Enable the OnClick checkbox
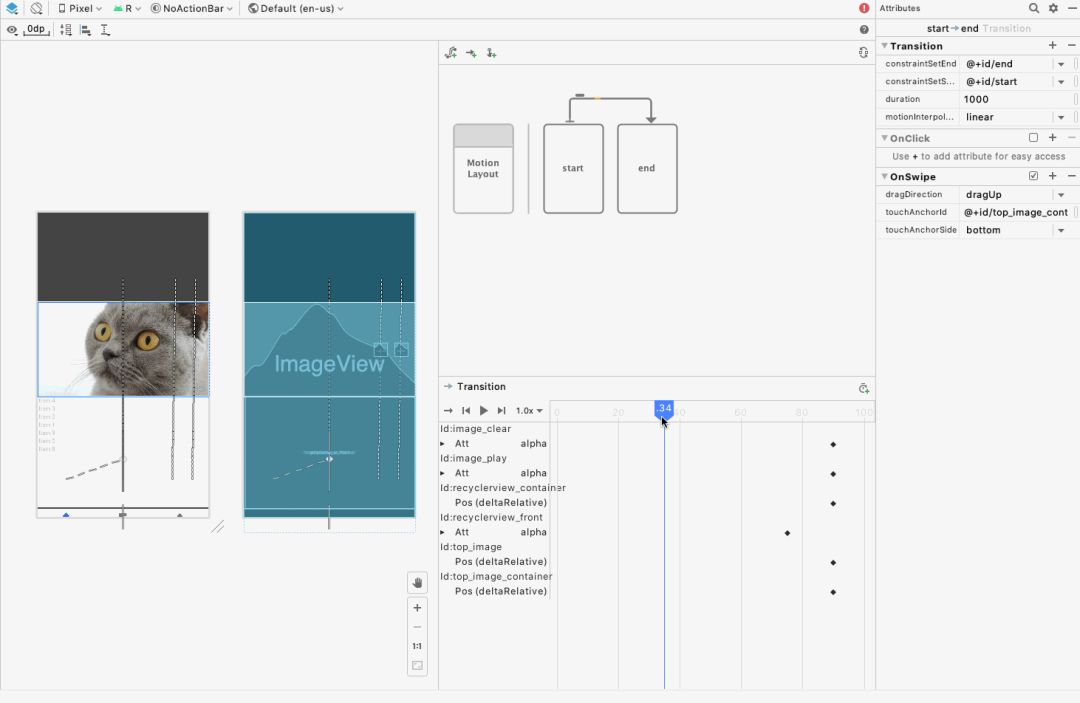1080x703 pixels. pyautogui.click(x=1033, y=138)
